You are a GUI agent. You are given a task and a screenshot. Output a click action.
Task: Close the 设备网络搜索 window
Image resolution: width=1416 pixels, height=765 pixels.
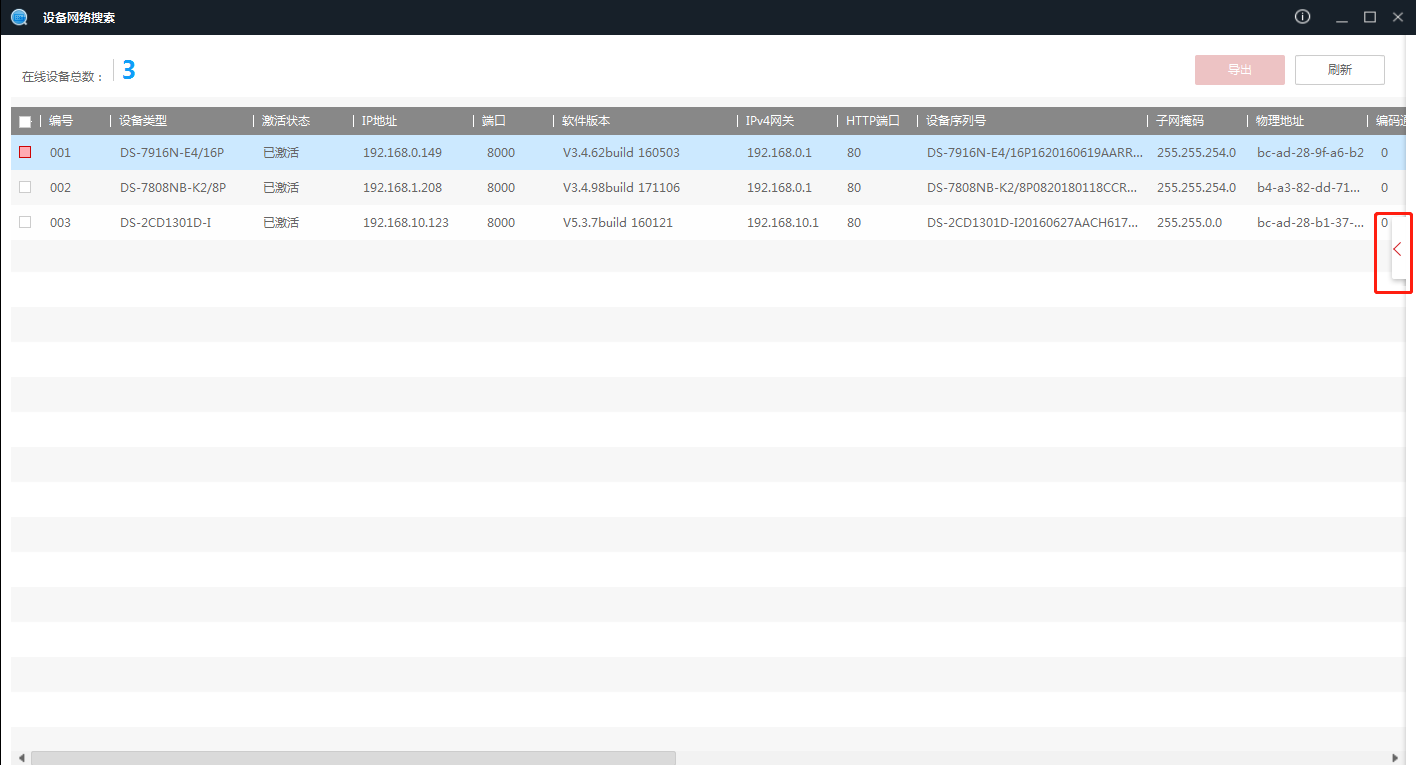[1398, 17]
